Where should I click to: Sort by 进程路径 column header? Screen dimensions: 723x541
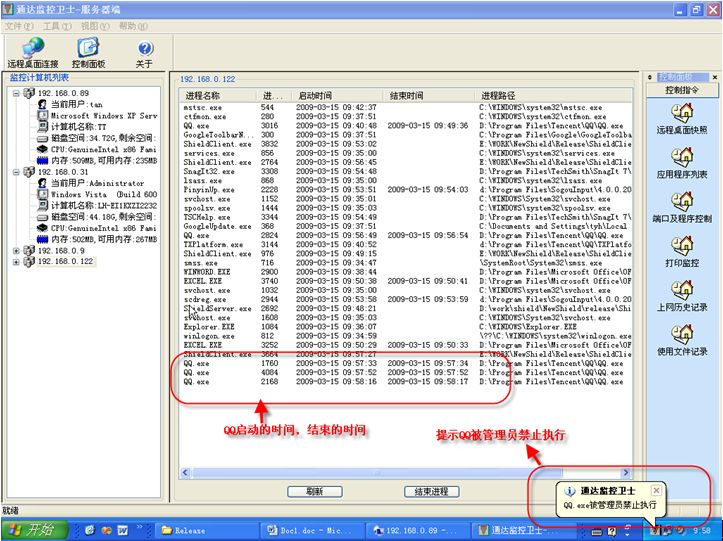pyautogui.click(x=553, y=96)
